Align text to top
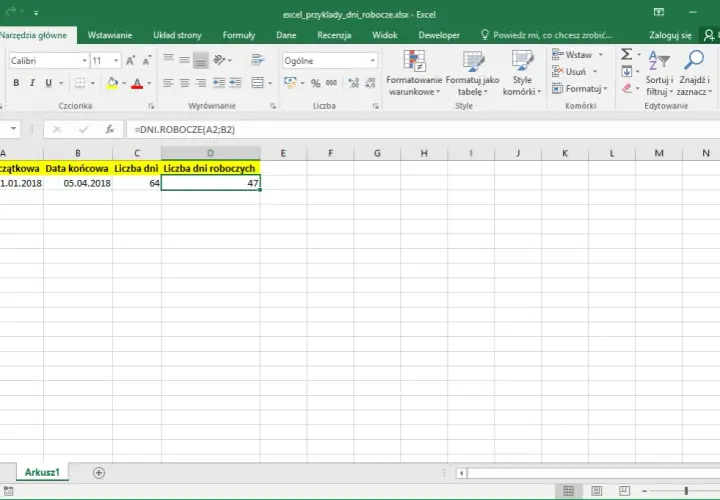720x500 pixels. (x=169, y=60)
